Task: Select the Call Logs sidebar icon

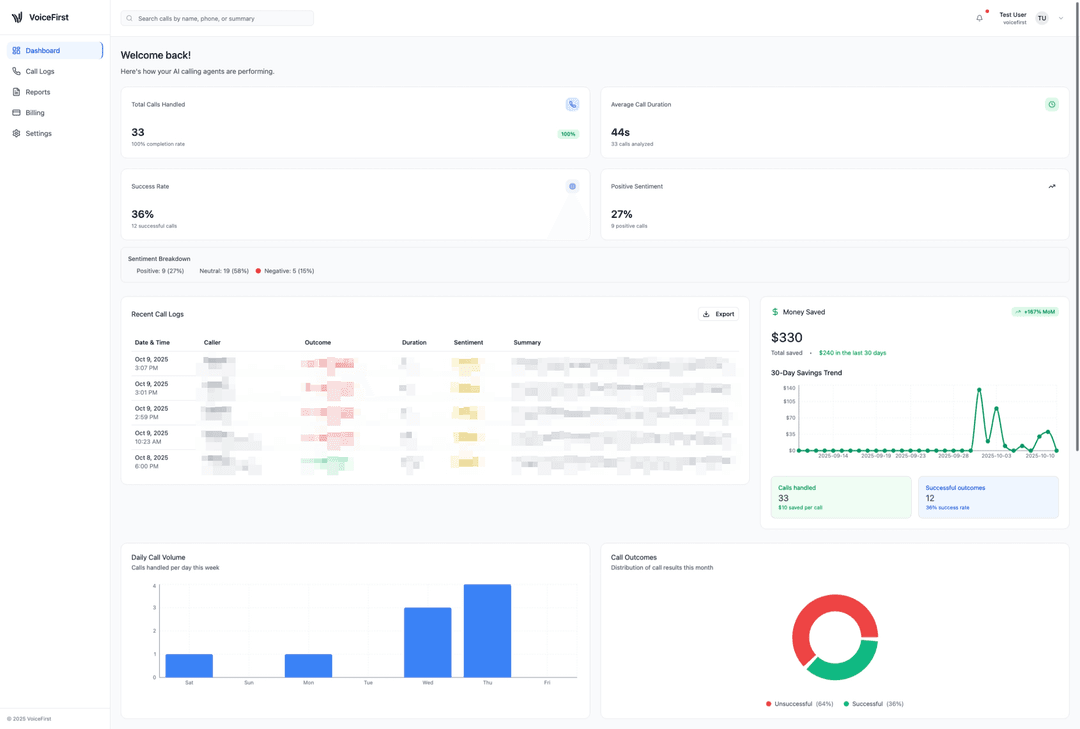Action: tap(16, 71)
